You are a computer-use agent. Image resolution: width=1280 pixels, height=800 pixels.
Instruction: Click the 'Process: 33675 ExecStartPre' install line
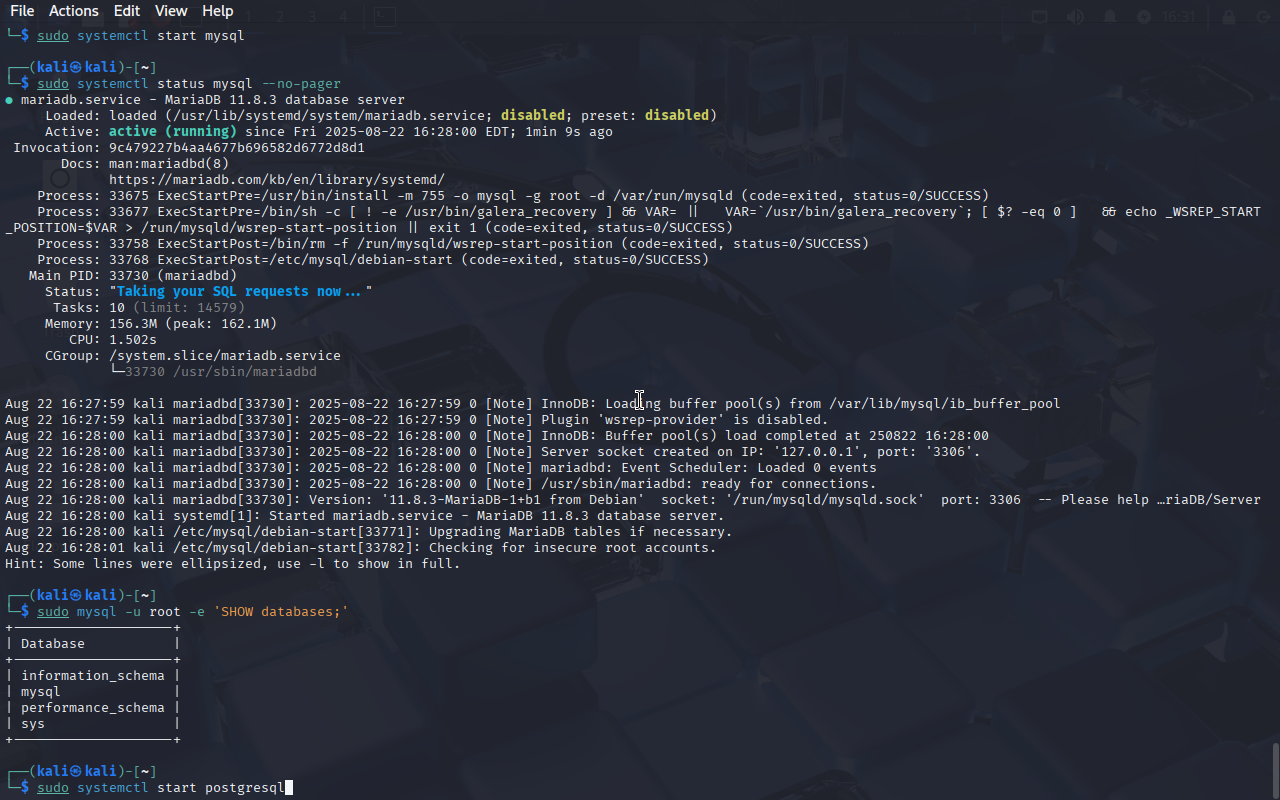513,196
